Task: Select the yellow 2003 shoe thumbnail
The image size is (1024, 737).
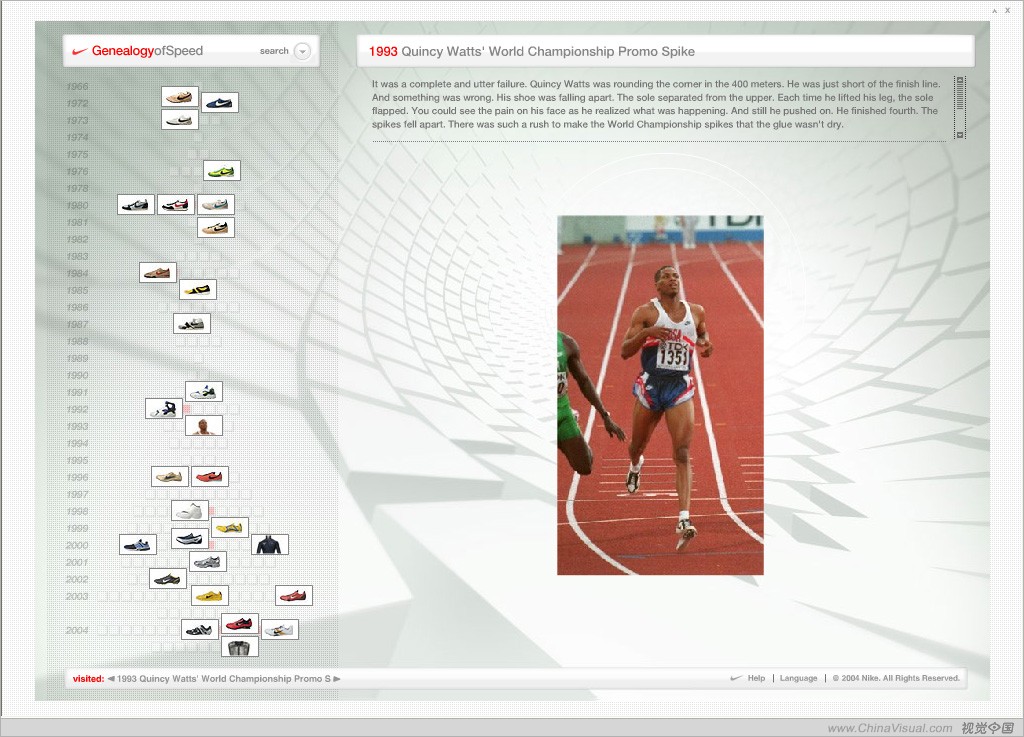Action: click(x=210, y=595)
